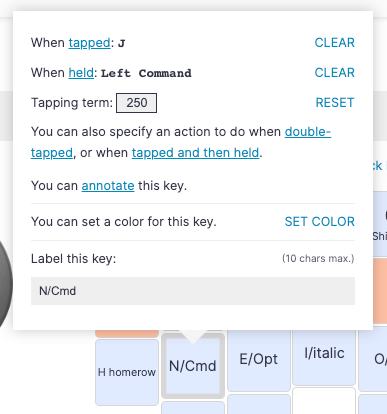Focus the key label text field N/Cmd
Screen dimensions: 387x414
pos(193,291)
